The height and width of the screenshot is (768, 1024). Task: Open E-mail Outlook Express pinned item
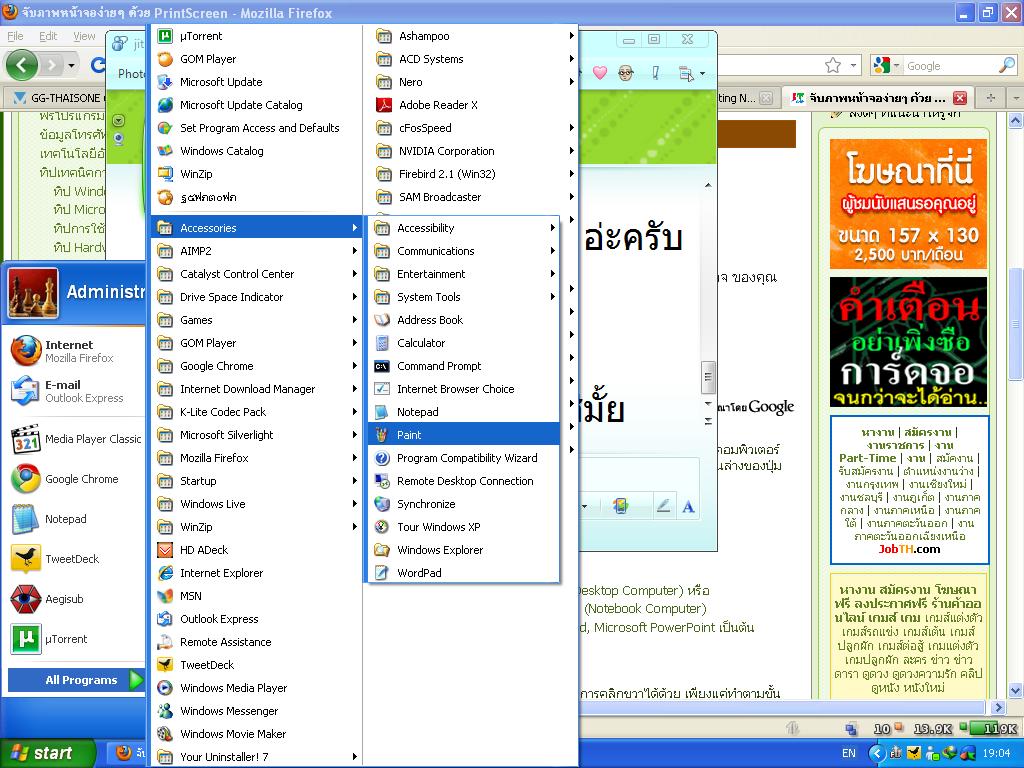click(75, 391)
